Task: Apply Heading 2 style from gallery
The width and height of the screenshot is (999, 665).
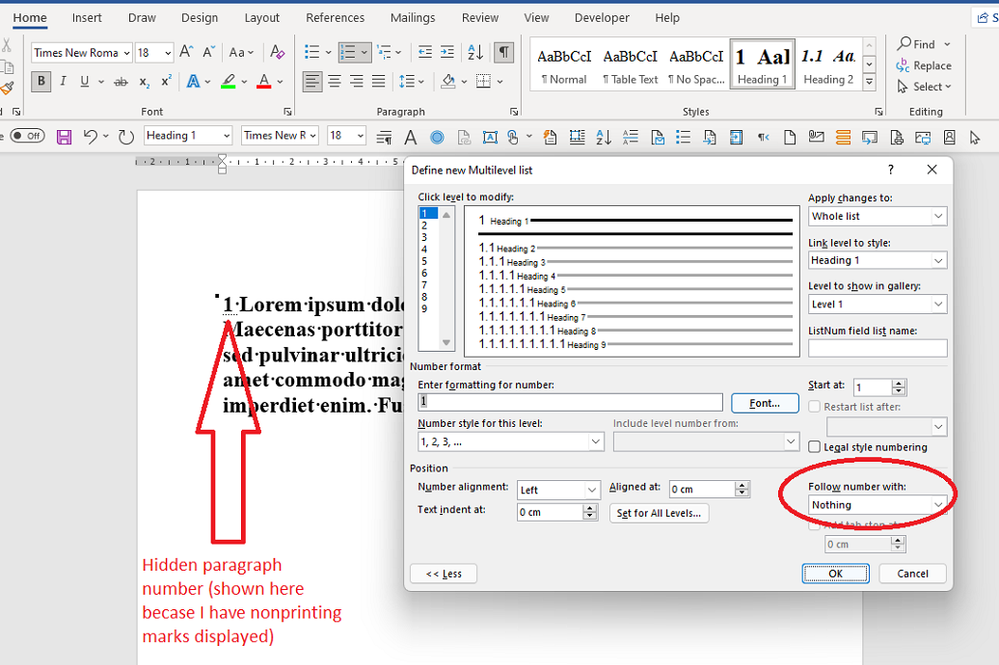Action: 828,65
